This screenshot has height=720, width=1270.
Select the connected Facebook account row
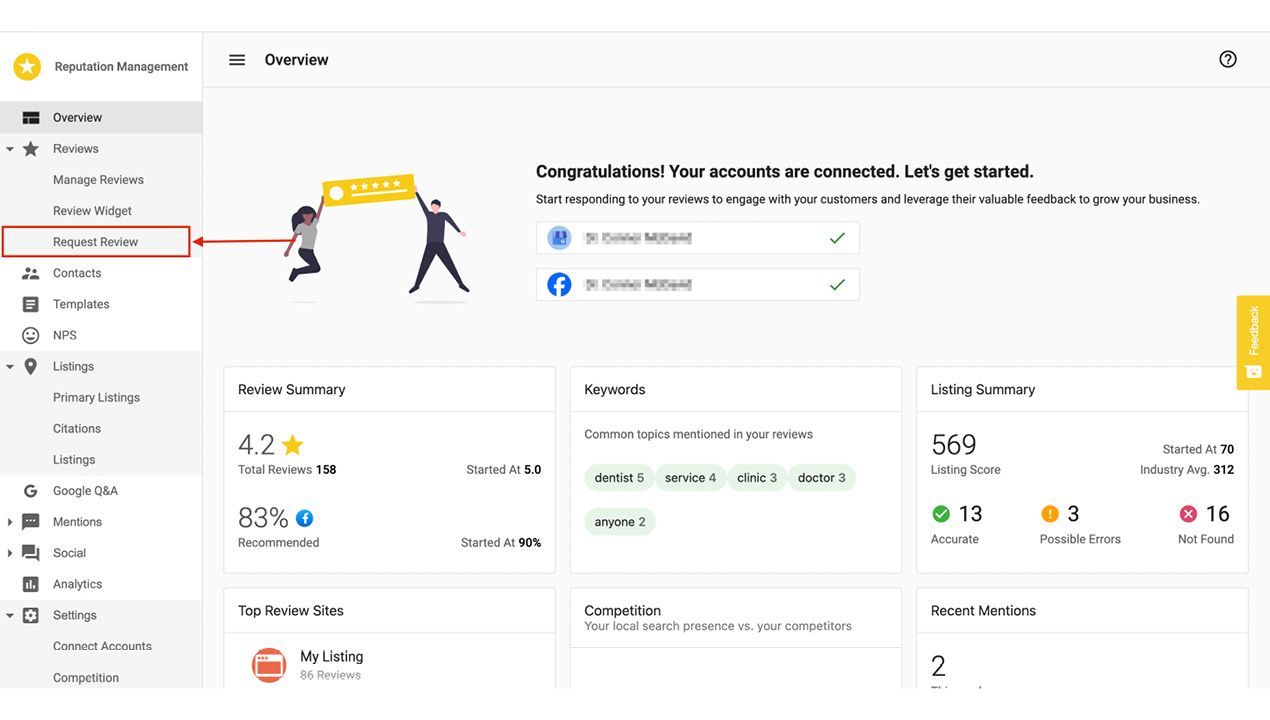(697, 285)
